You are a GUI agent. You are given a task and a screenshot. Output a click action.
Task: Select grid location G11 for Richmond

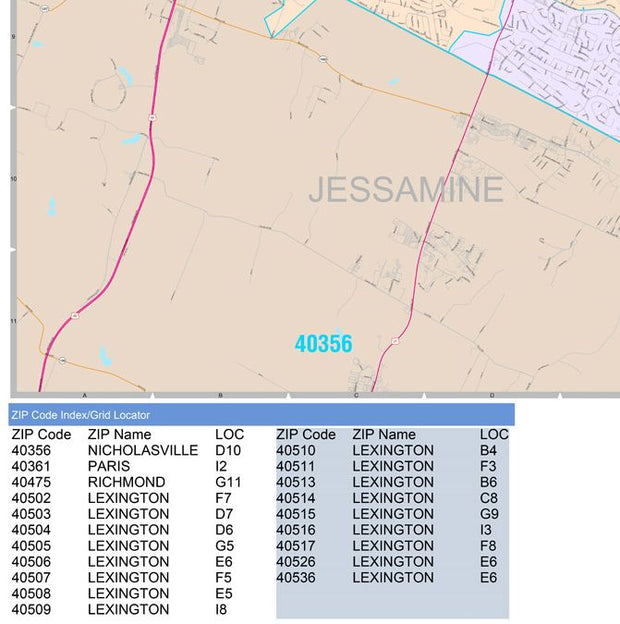[228, 482]
